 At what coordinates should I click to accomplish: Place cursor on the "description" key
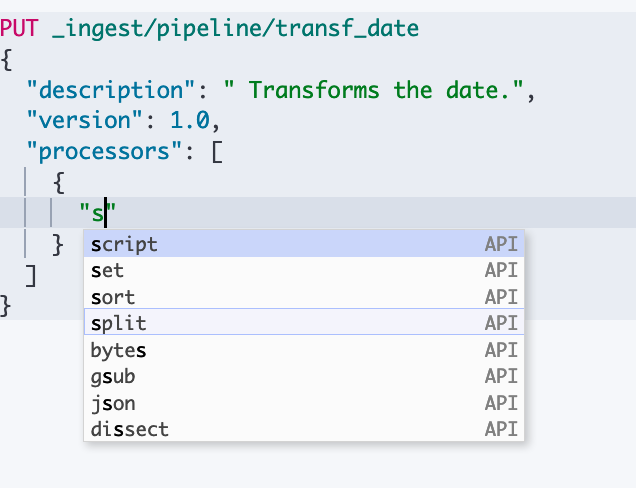[x=103, y=91]
